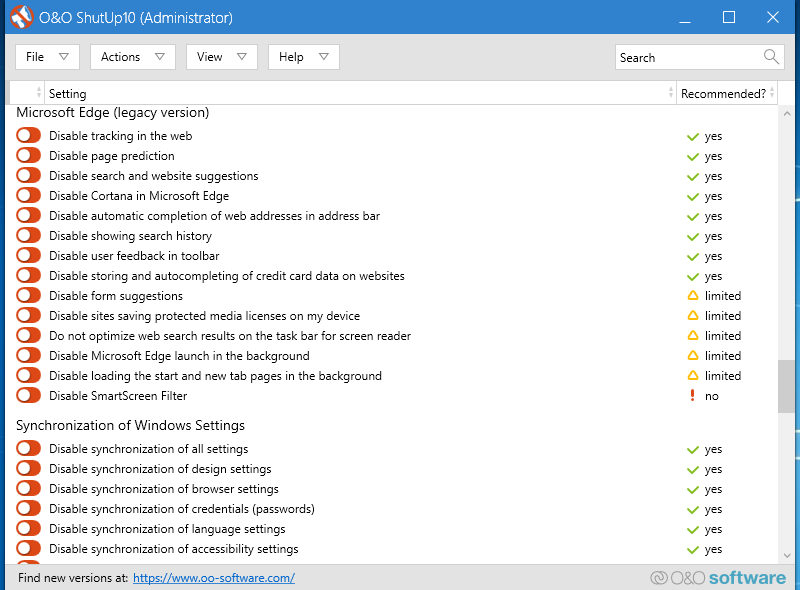Click the O&O software logo in footer
Viewport: 800px width, 590px height.
coord(718,577)
